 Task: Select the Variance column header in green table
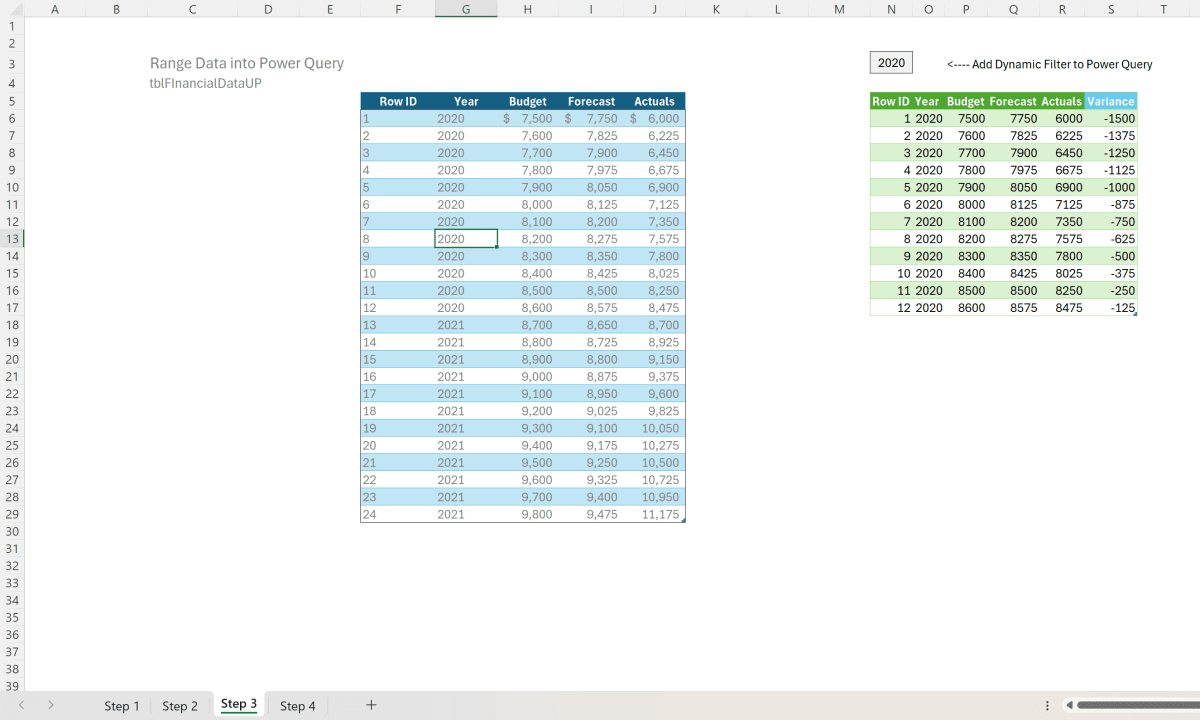(x=1110, y=101)
